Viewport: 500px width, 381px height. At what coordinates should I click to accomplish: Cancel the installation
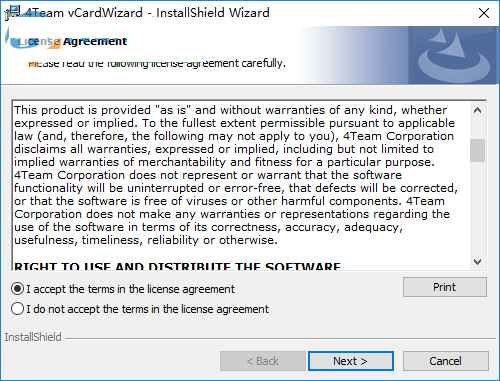coord(446,361)
